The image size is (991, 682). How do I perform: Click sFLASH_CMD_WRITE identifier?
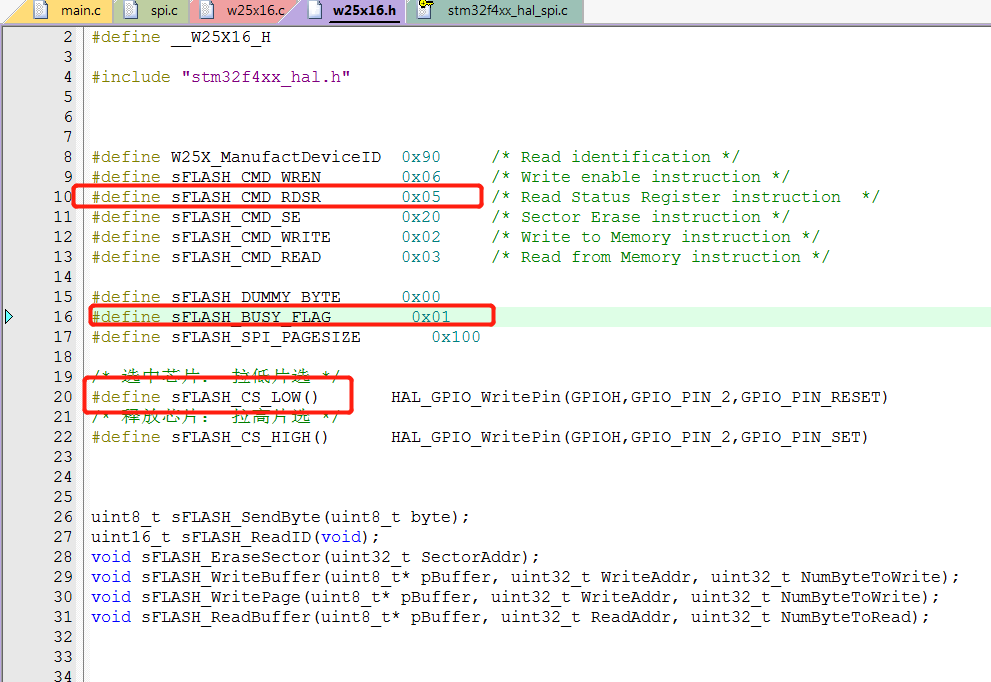[251, 237]
